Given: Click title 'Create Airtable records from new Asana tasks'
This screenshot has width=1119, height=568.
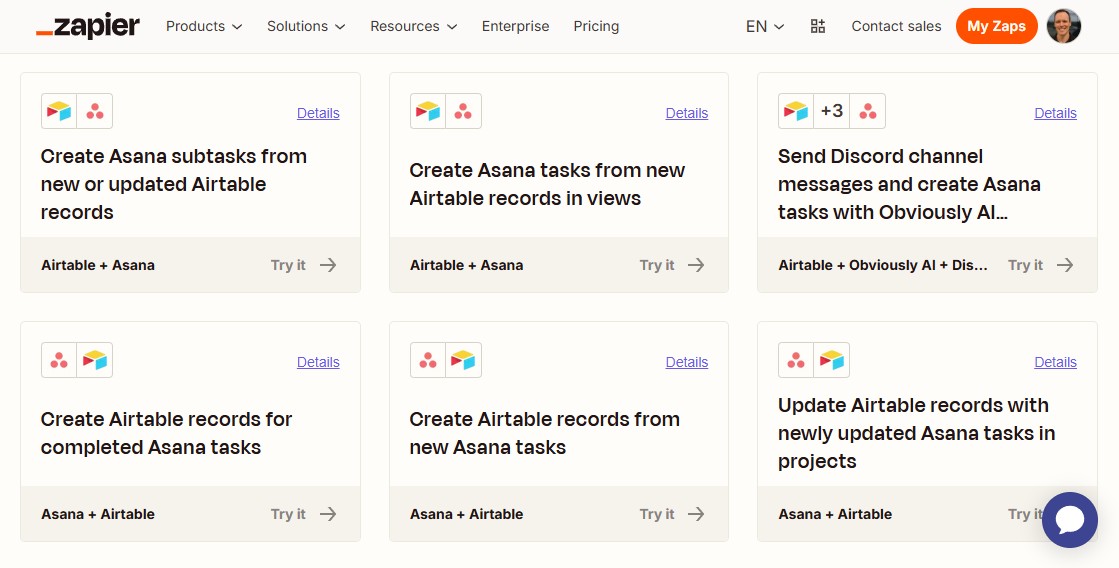Looking at the screenshot, I should tap(545, 433).
